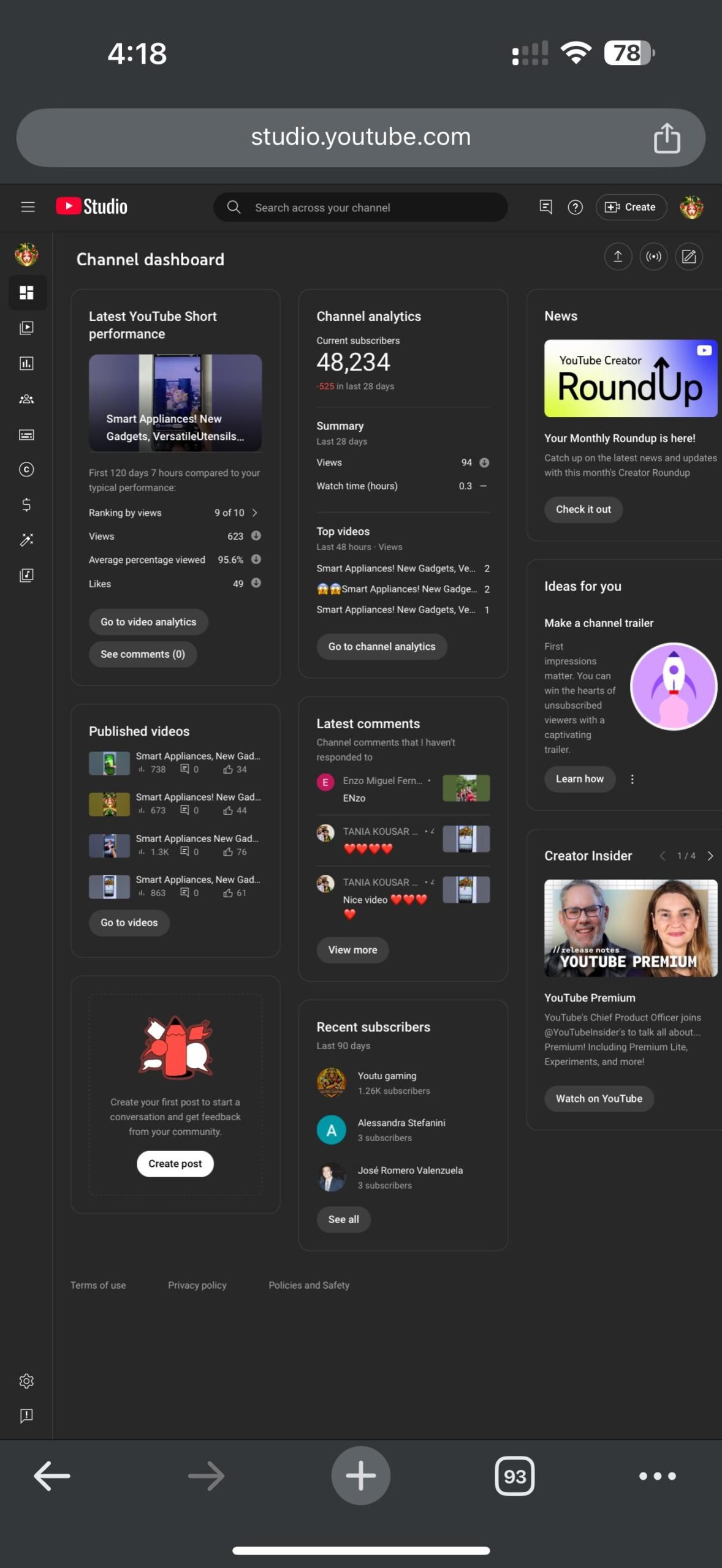The height and width of the screenshot is (1568, 722).
Task: Open the Community sidebar icon
Action: (x=26, y=399)
